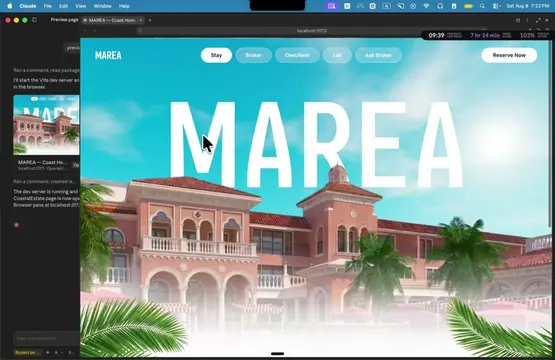Open the dropdown next to the plus icon
555x360 pixels.
59,353
